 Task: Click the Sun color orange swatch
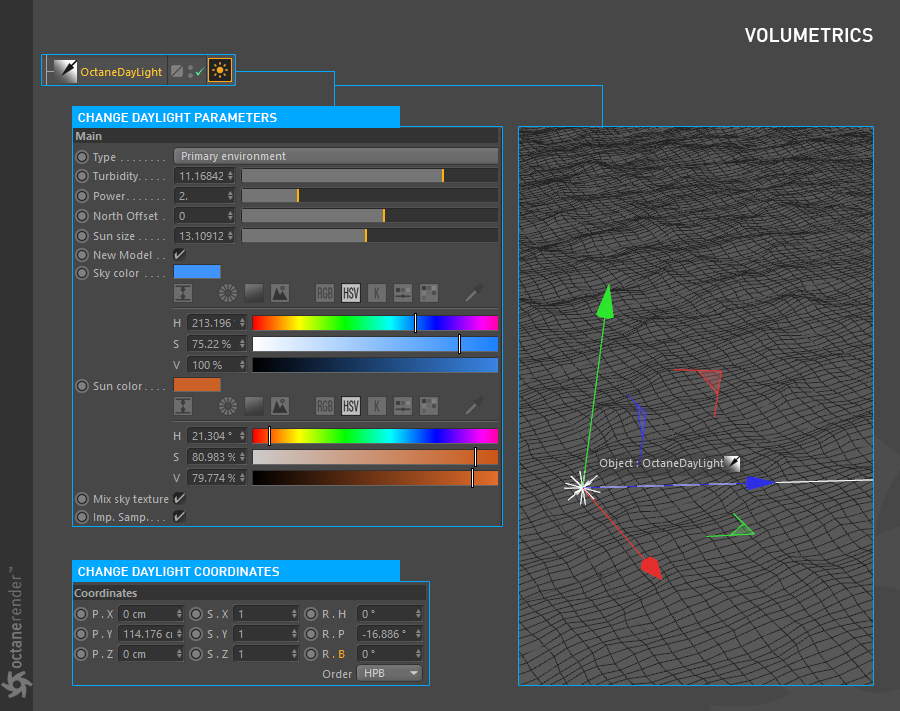point(197,384)
